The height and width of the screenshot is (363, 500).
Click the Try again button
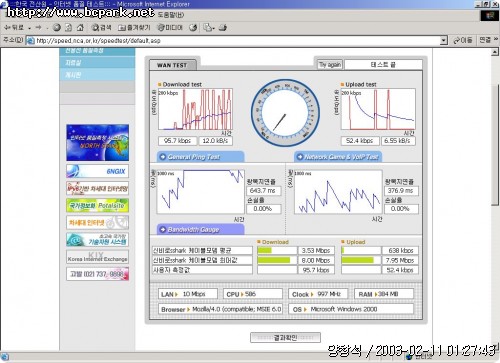pyautogui.click(x=329, y=64)
